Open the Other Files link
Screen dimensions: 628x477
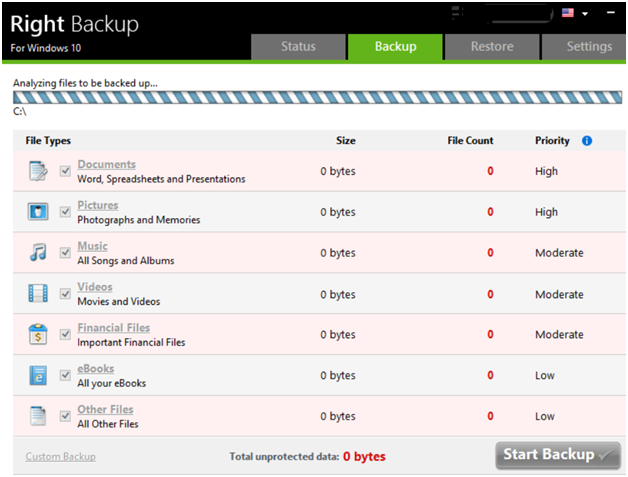pos(105,409)
